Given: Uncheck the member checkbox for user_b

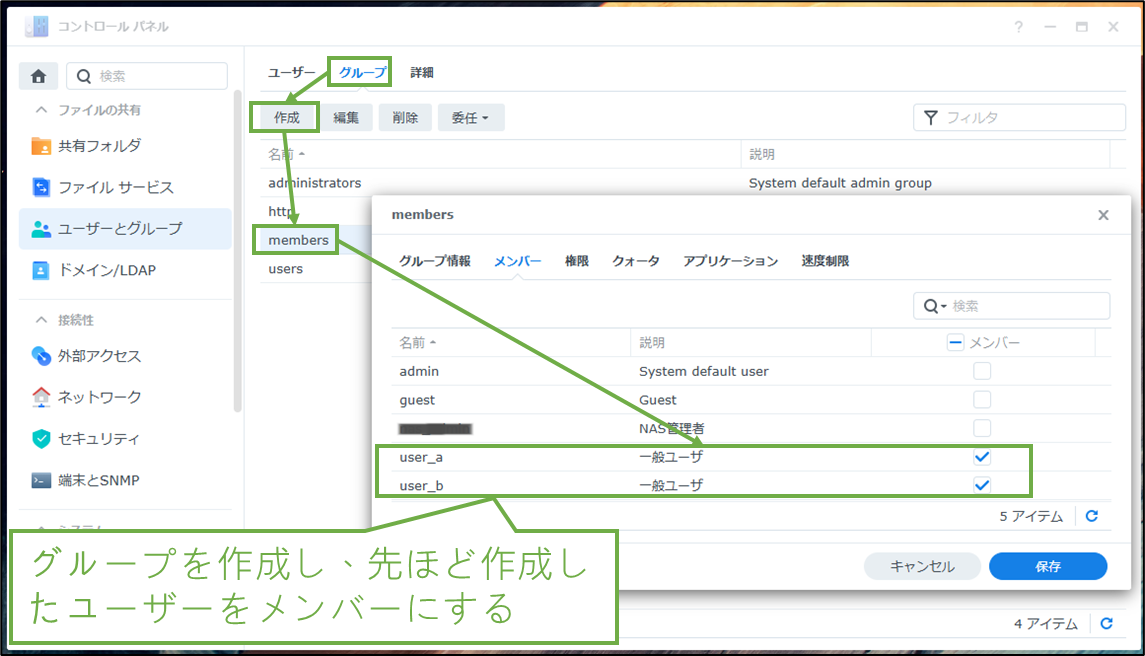Looking at the screenshot, I should [x=982, y=485].
